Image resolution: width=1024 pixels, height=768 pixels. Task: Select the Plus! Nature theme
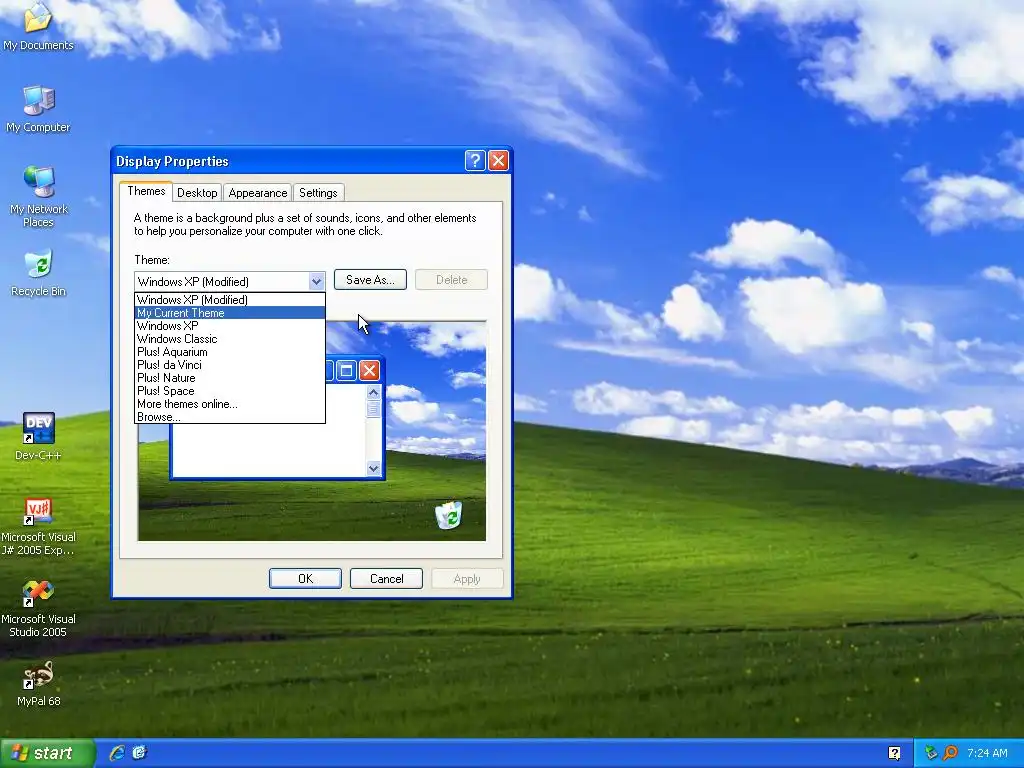click(230, 378)
